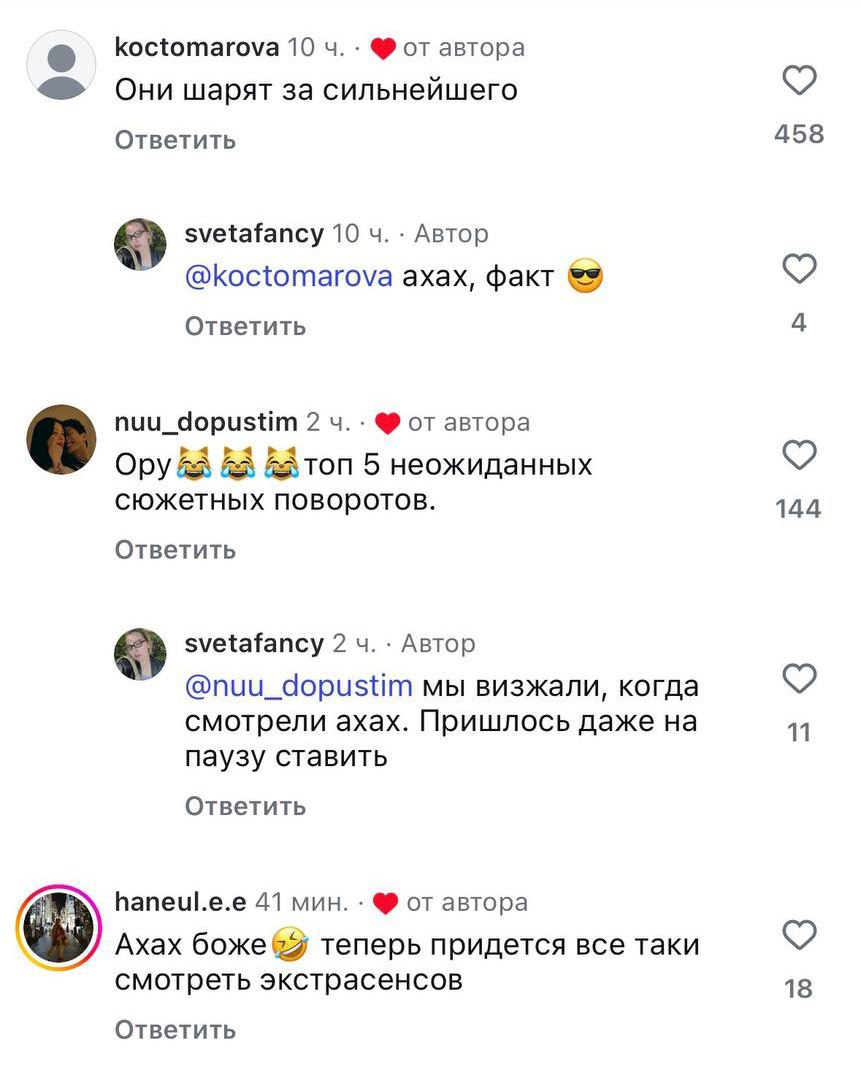Reply to koctomarova's comment via Ответить
The image size is (861, 1069).
tap(175, 140)
